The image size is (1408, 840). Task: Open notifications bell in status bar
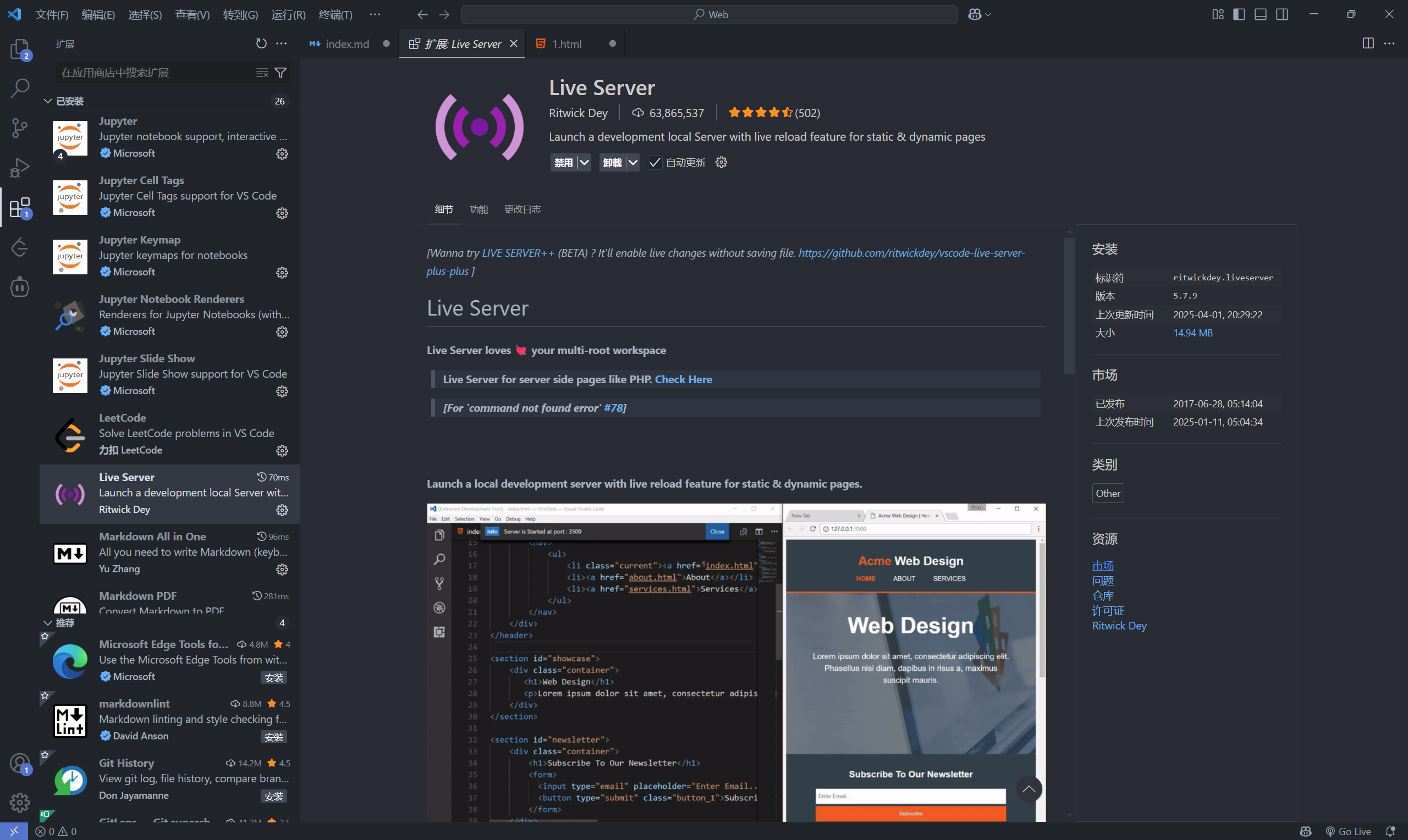coord(1390,831)
